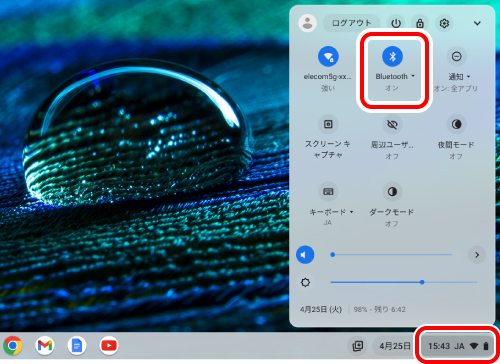Viewport: 500px width, 364px height.
Task: Click the user avatar icon
Action: click(x=307, y=23)
